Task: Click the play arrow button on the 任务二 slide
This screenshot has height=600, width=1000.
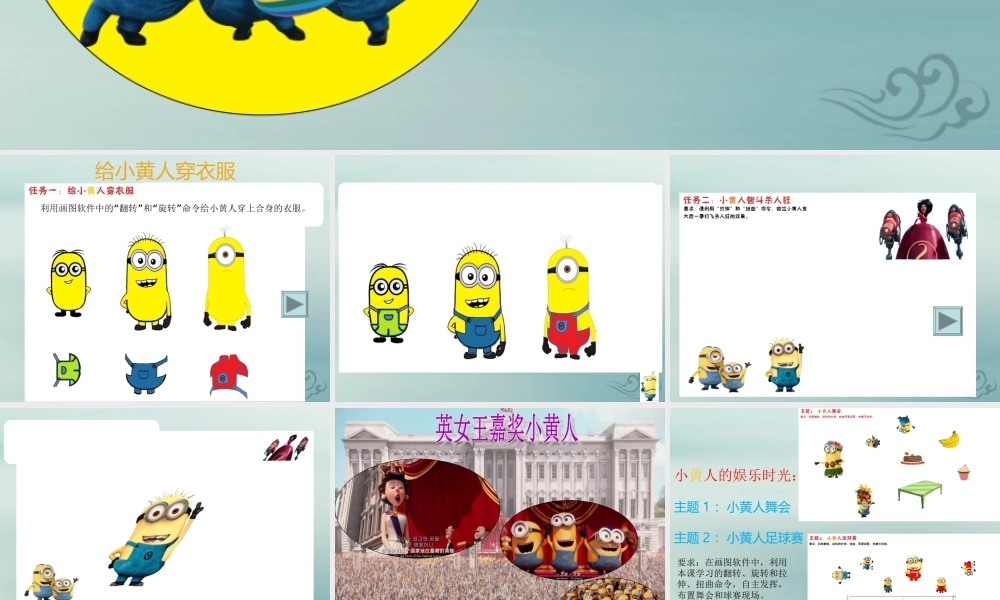Action: 948,321
